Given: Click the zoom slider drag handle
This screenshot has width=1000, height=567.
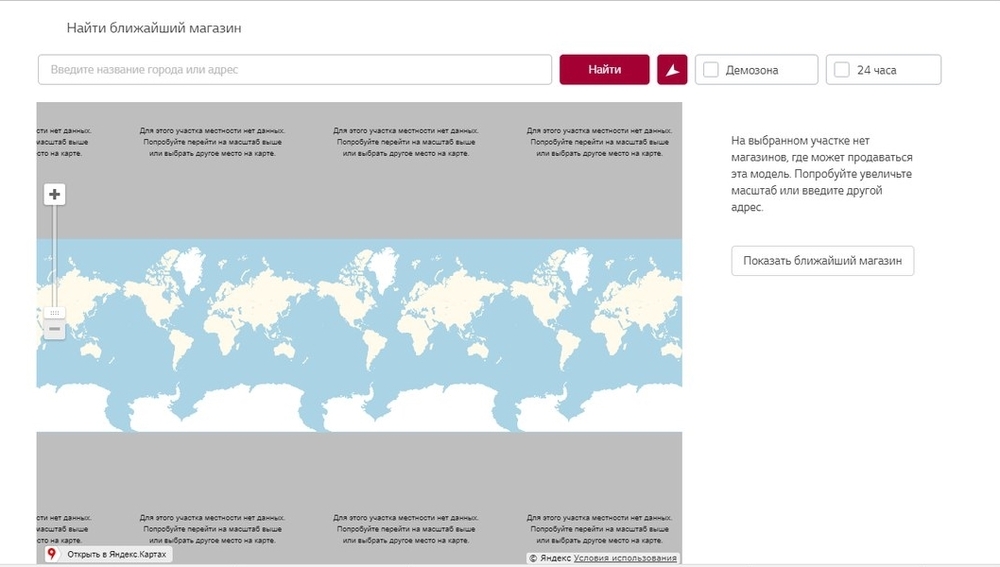Looking at the screenshot, I should coord(55,313).
